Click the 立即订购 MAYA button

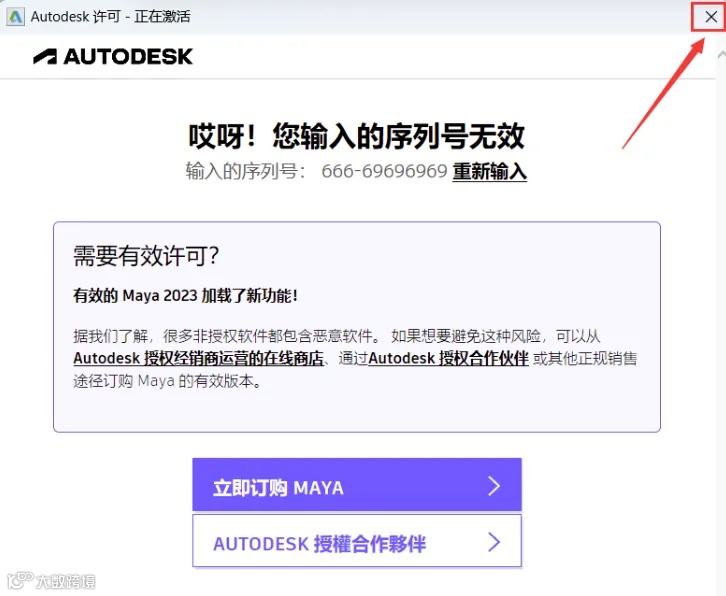[x=357, y=484]
